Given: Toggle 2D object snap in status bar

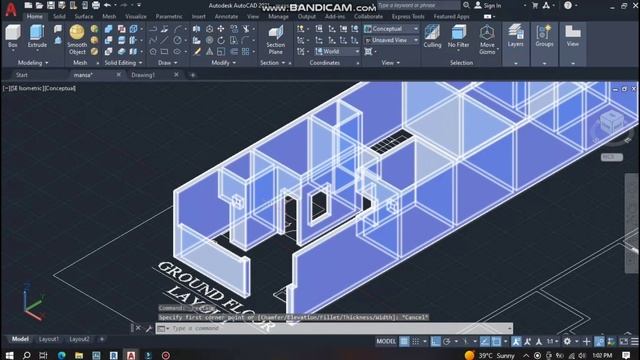Looking at the screenshot, I should pyautogui.click(x=496, y=341).
